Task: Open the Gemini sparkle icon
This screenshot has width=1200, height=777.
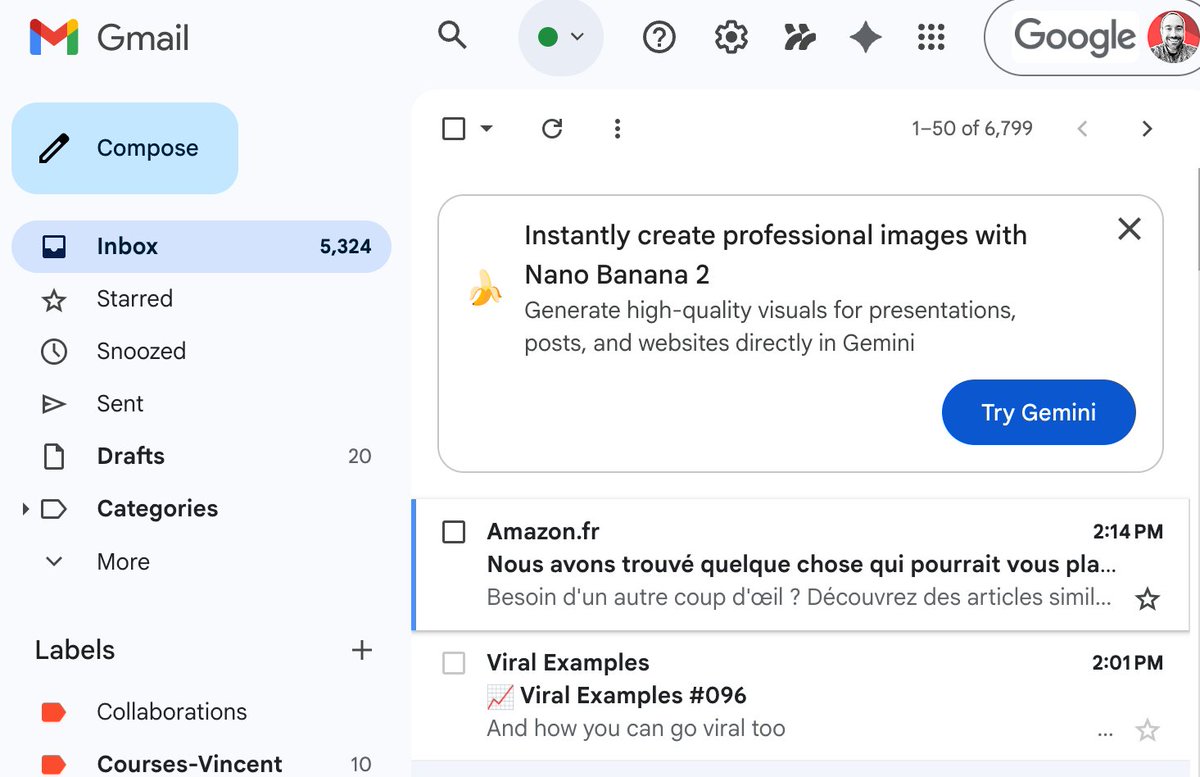Action: 865,38
